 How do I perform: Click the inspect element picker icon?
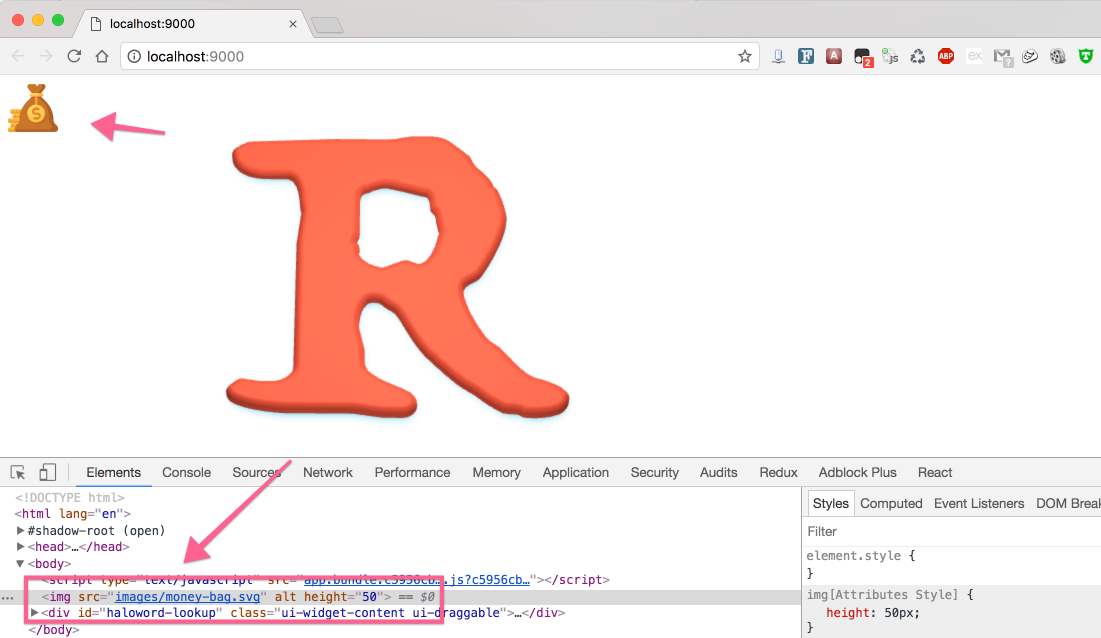click(18, 473)
